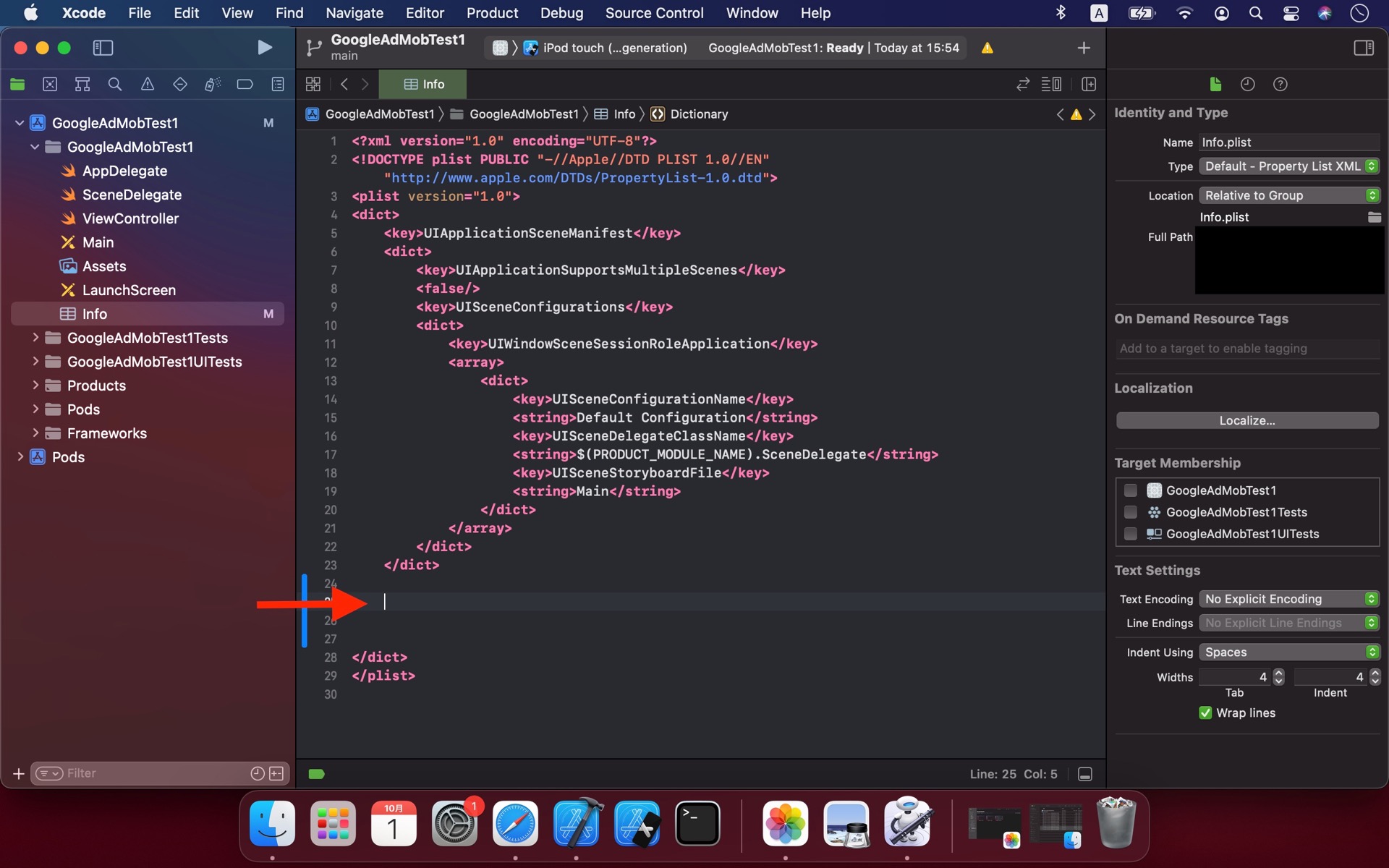Image resolution: width=1389 pixels, height=868 pixels.
Task: Expand the GoogleAdMobTest1Tests folder
Action: (35, 338)
